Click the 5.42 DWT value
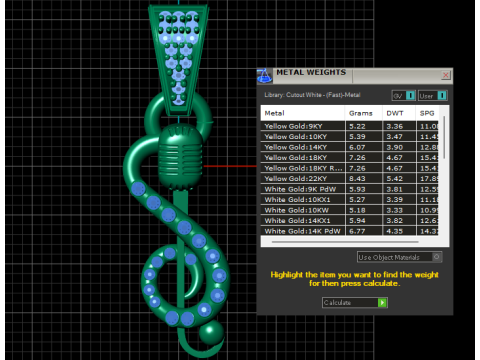The width and height of the screenshot is (480, 360). pyautogui.click(x=395, y=179)
